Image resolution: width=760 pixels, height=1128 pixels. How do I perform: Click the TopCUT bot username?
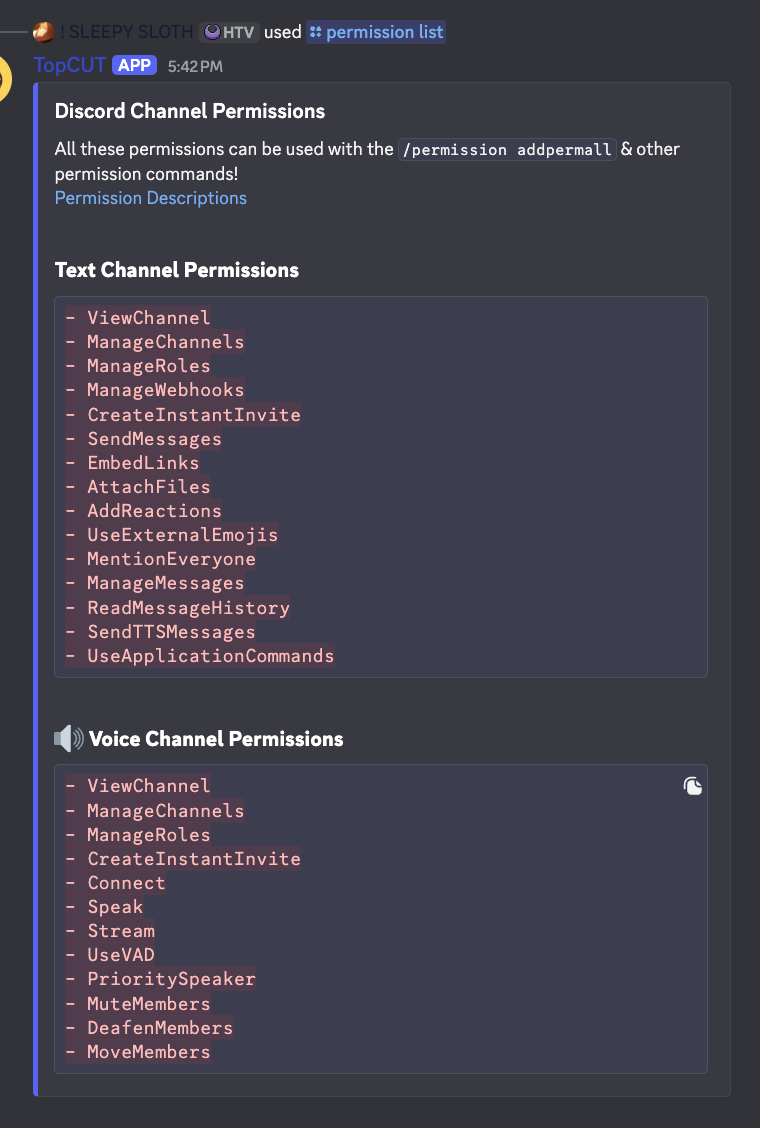(70, 65)
